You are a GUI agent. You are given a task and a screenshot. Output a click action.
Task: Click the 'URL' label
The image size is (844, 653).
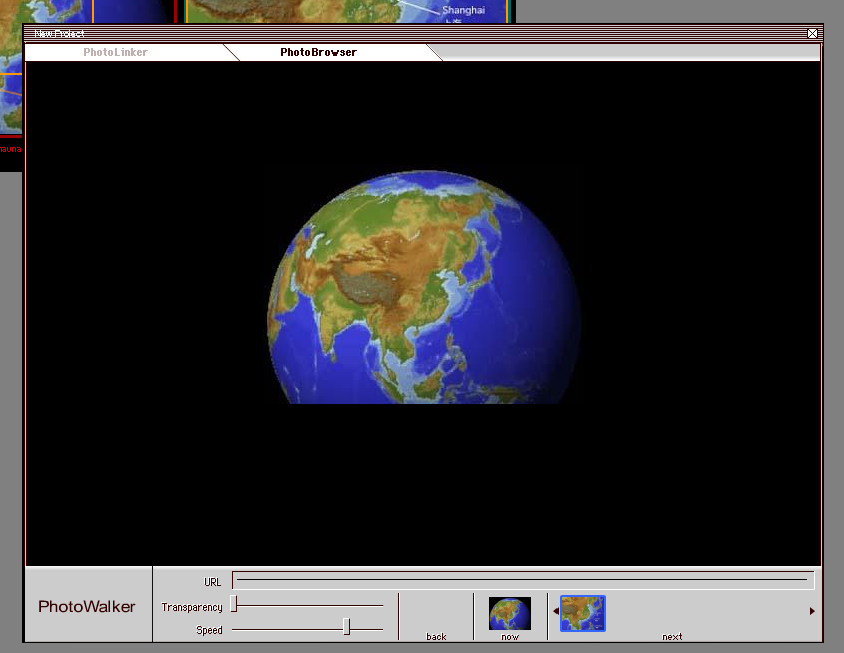point(212,581)
